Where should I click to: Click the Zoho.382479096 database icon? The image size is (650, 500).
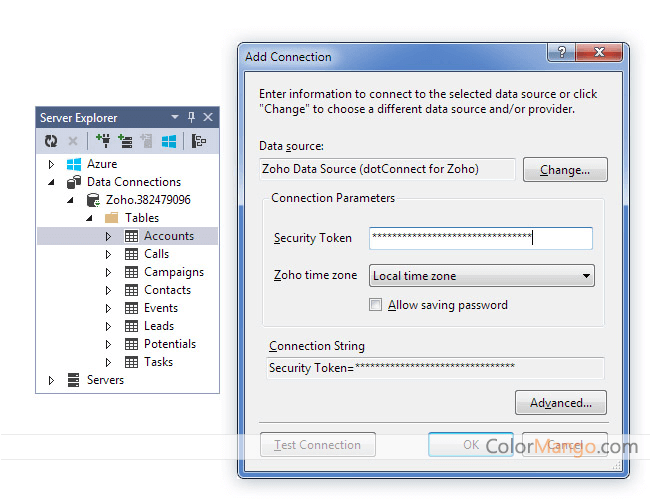pos(93,200)
